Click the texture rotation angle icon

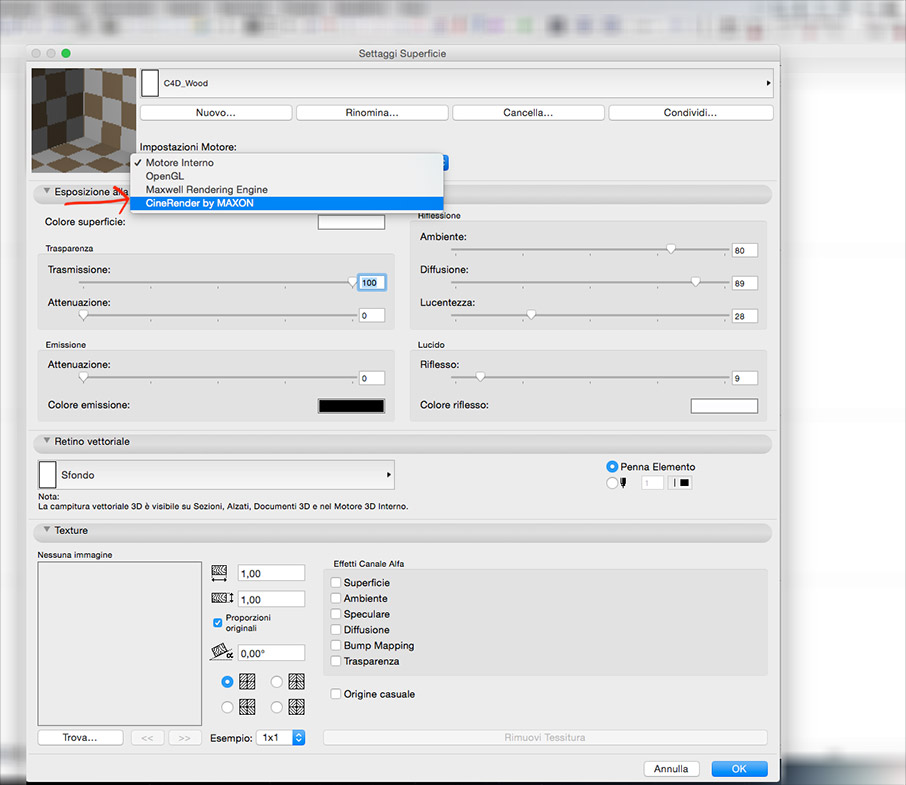coord(220,653)
